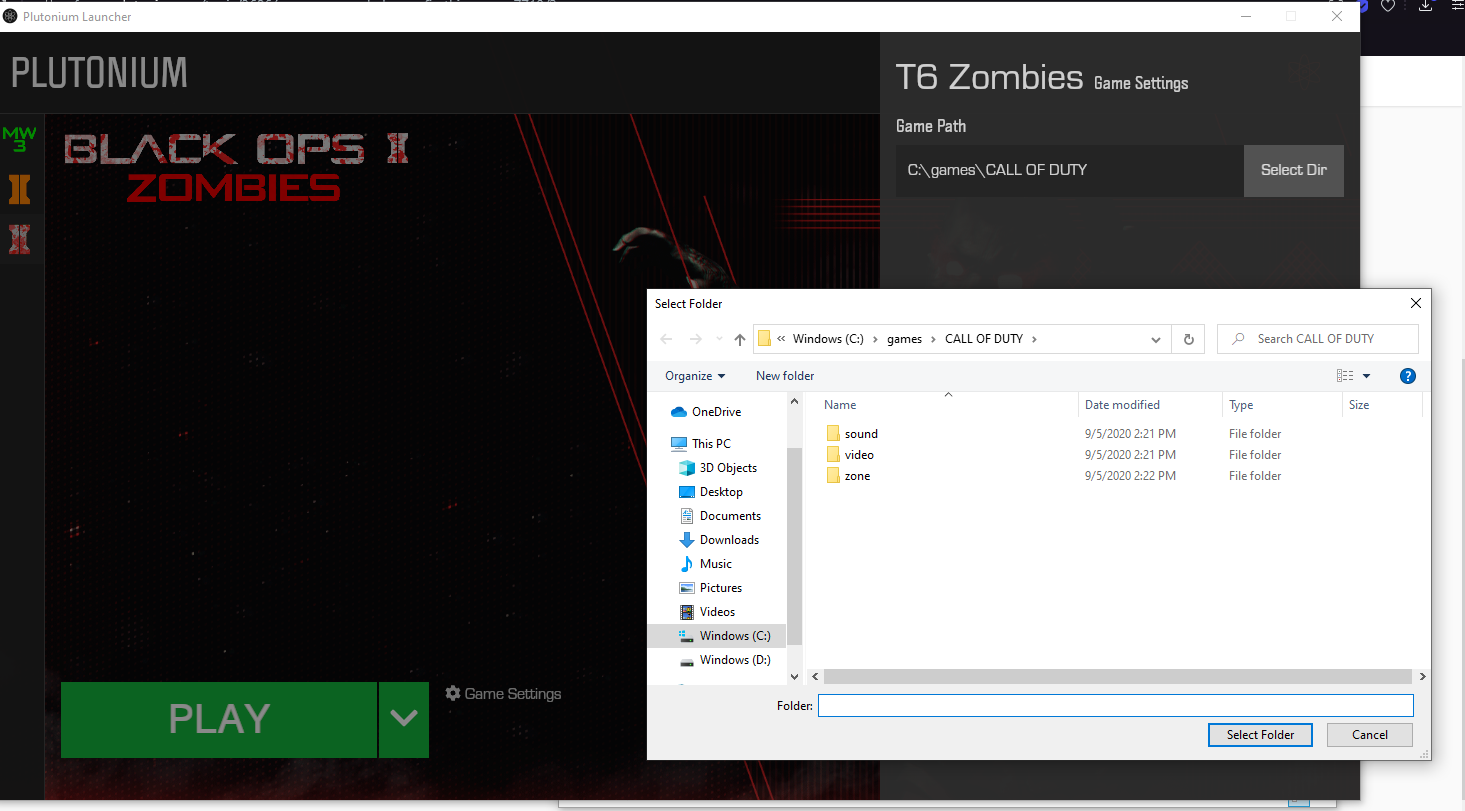Sort by Name column header
The height and width of the screenshot is (811, 1465).
click(x=840, y=405)
